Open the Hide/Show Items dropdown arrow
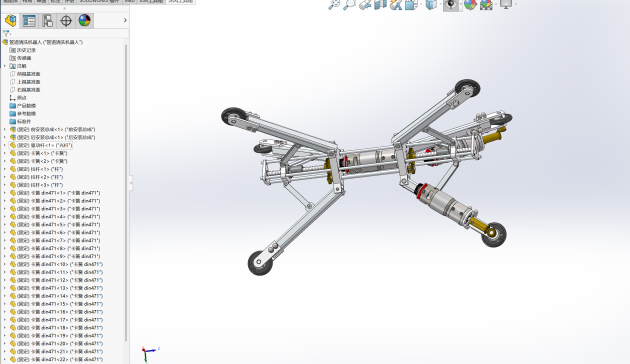The width and height of the screenshot is (630, 364). [x=460, y=5]
